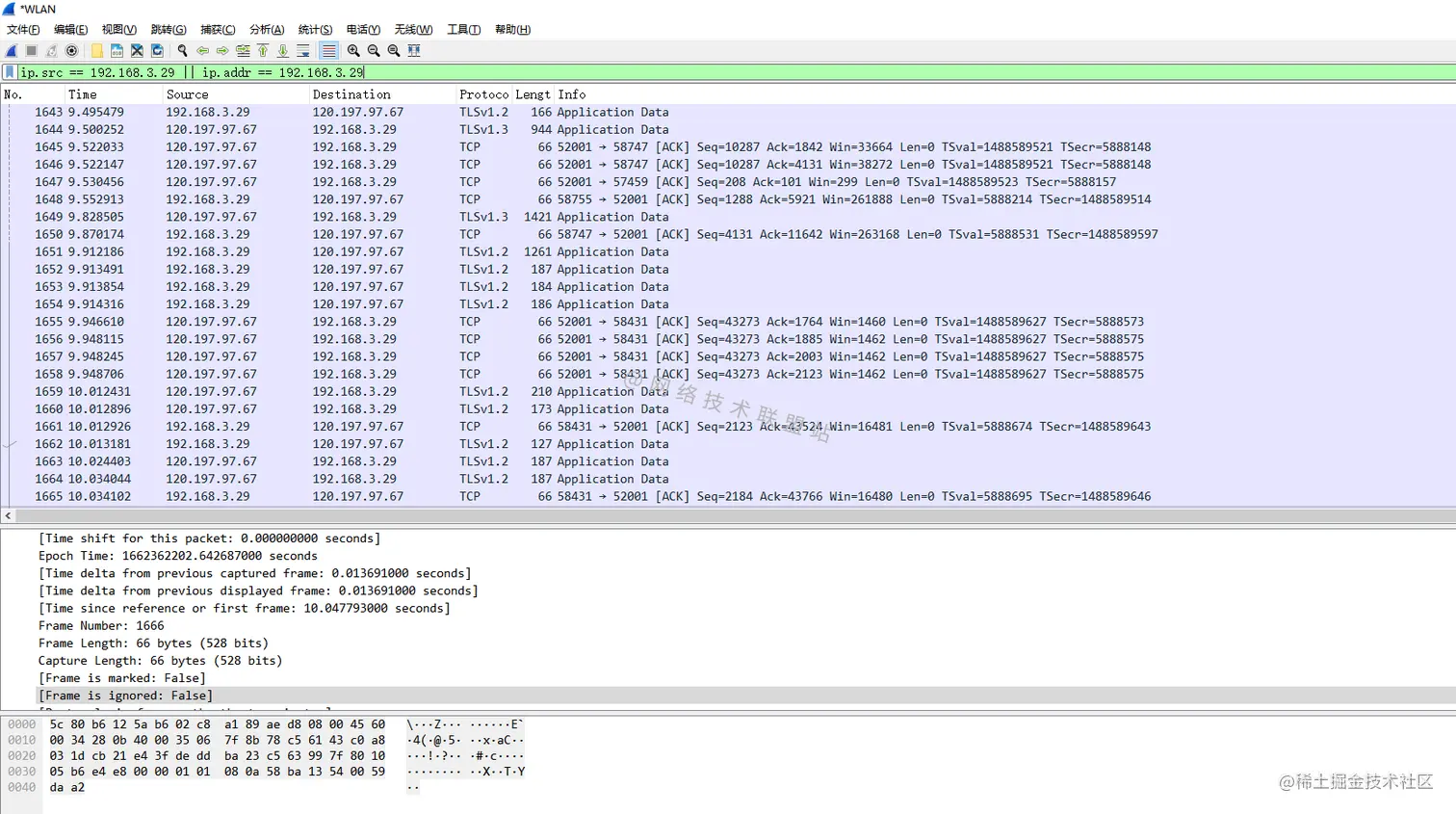Go back in packet history

pyautogui.click(x=203, y=50)
